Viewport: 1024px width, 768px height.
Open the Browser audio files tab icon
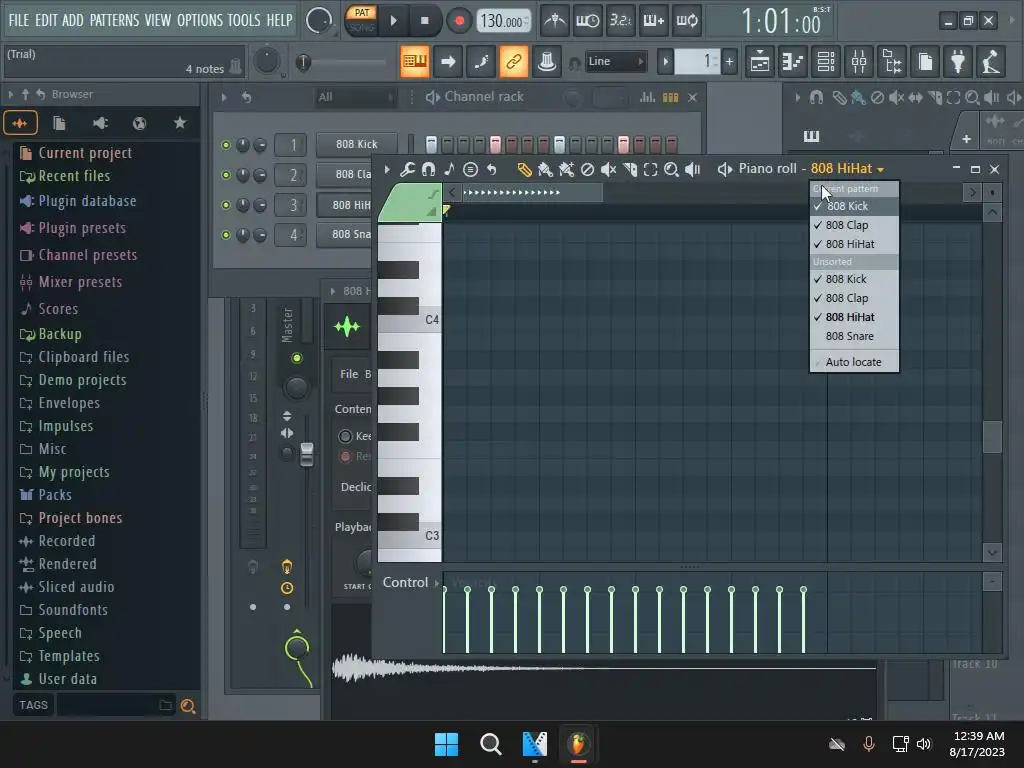point(20,123)
